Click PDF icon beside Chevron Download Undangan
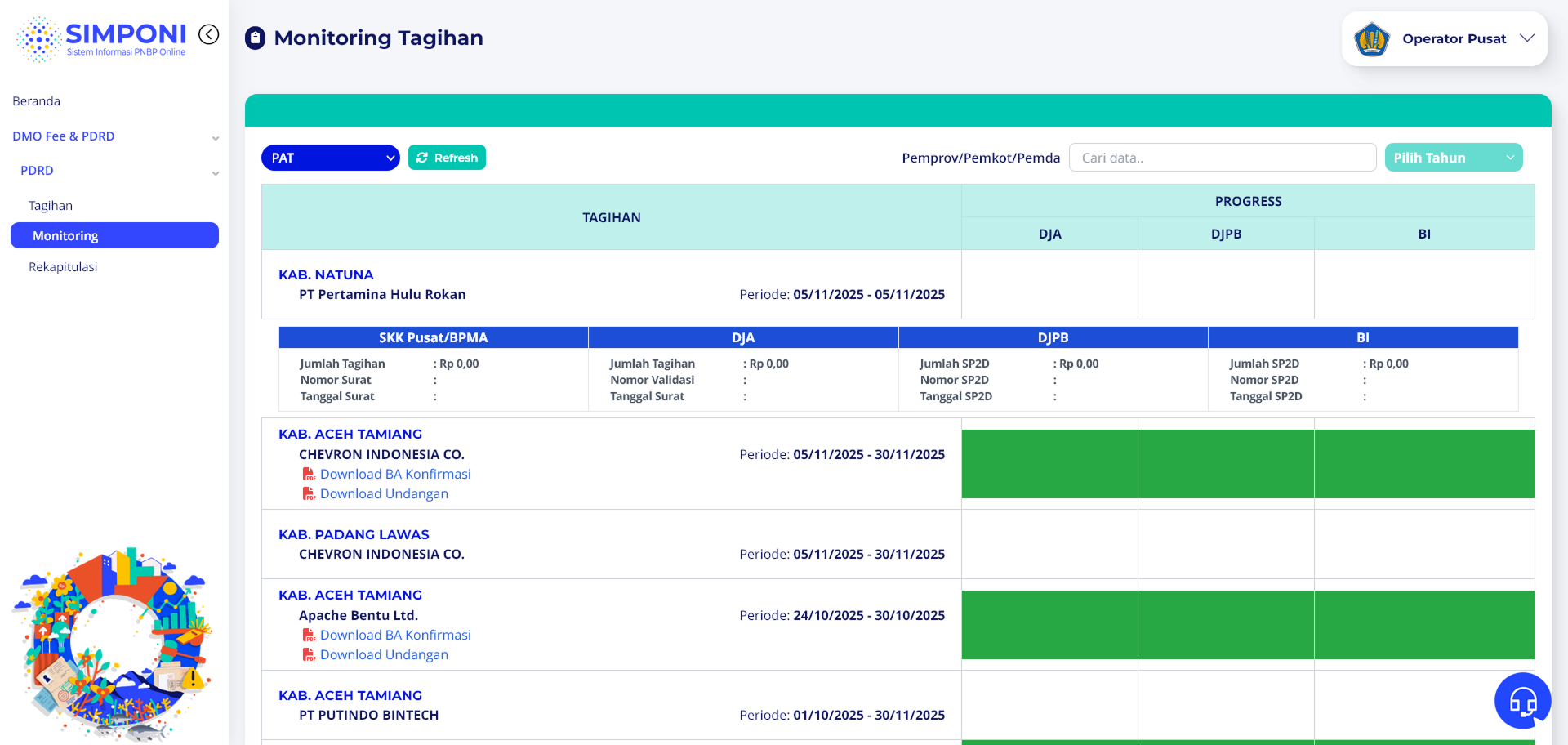This screenshot has width=1568, height=745. point(309,493)
